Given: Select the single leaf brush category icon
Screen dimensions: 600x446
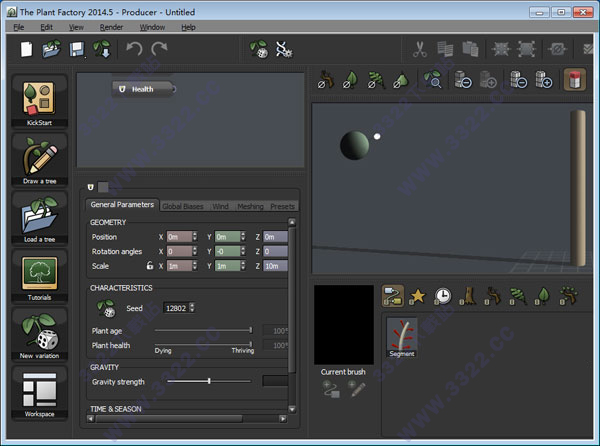Looking at the screenshot, I should click(543, 296).
